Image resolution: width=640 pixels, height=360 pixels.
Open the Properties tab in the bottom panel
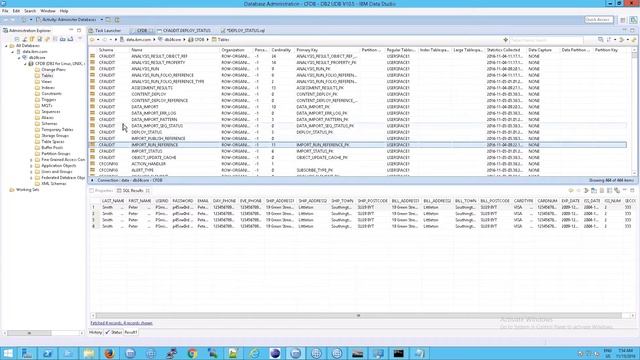pyautogui.click(x=101, y=191)
